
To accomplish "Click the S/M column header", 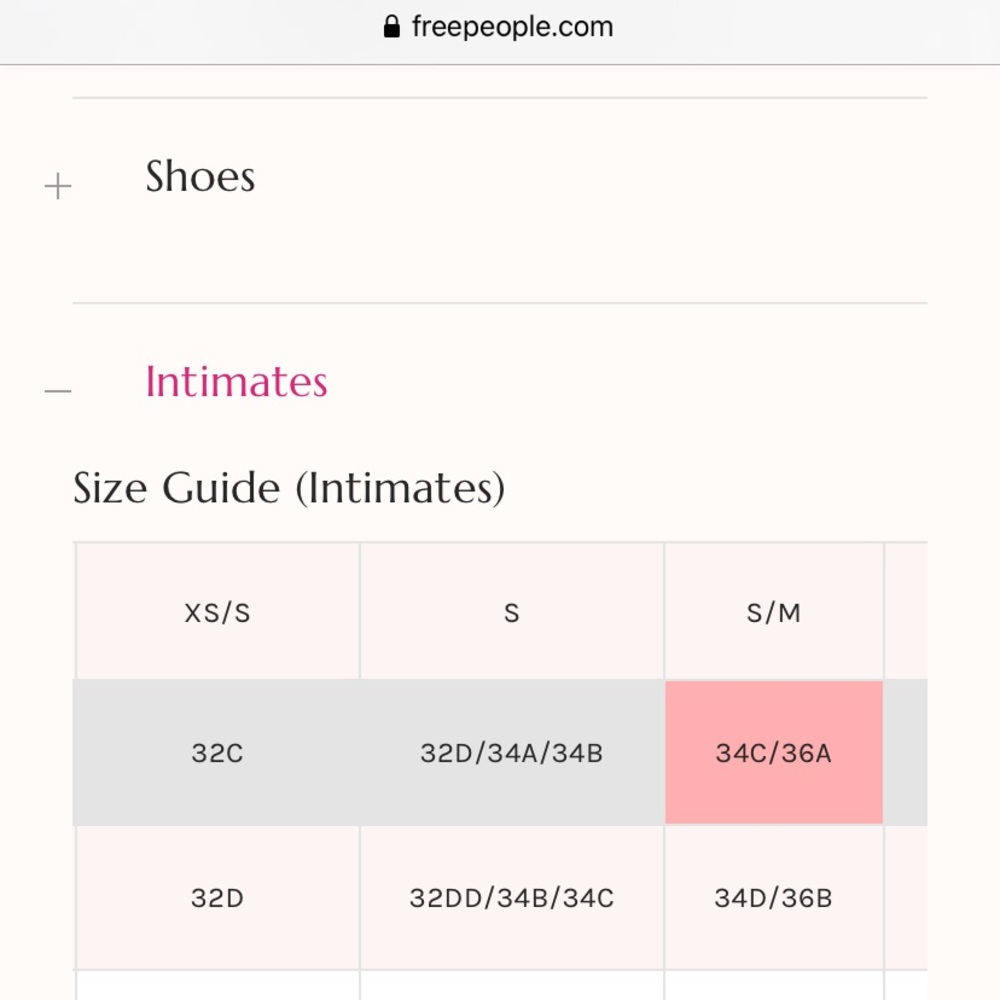I will [774, 613].
